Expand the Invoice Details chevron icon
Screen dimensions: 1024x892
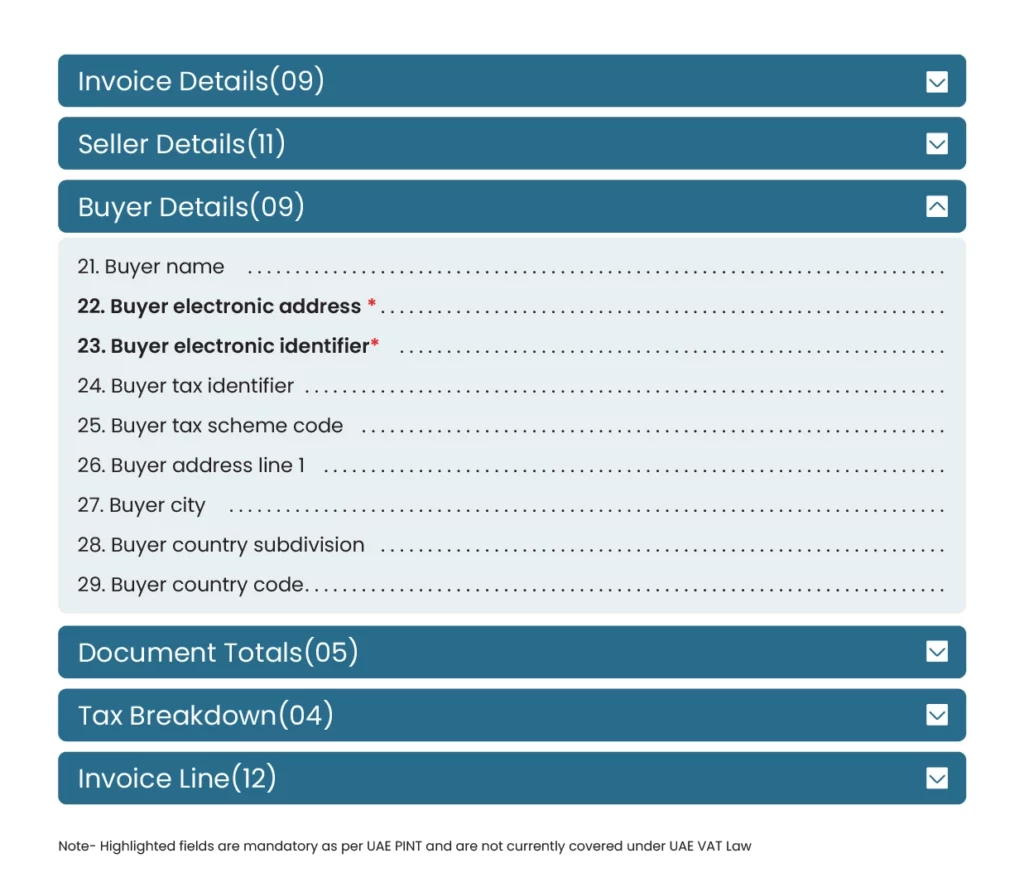tap(937, 82)
